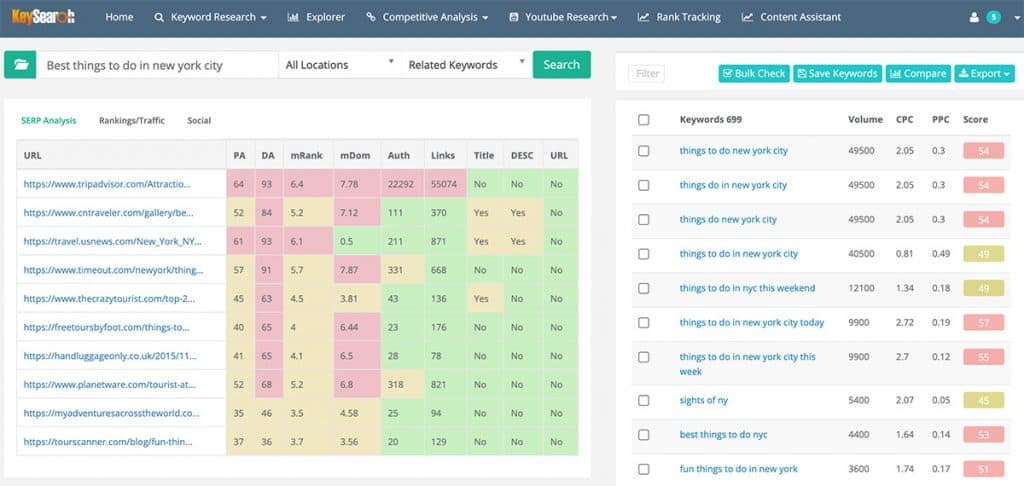Image resolution: width=1024 pixels, height=486 pixels.
Task: Open the Explorer bar chart menu item
Action: coord(316,18)
